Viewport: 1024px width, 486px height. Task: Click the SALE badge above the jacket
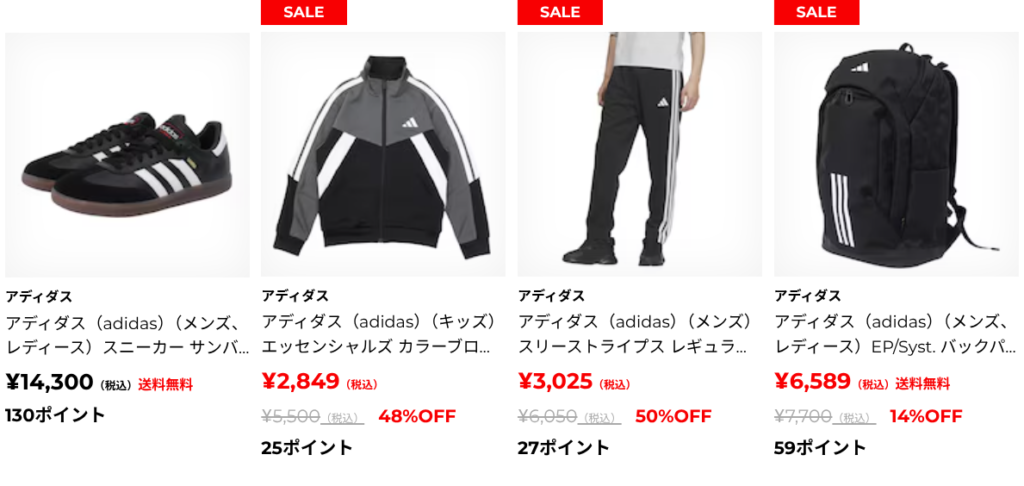[x=304, y=12]
